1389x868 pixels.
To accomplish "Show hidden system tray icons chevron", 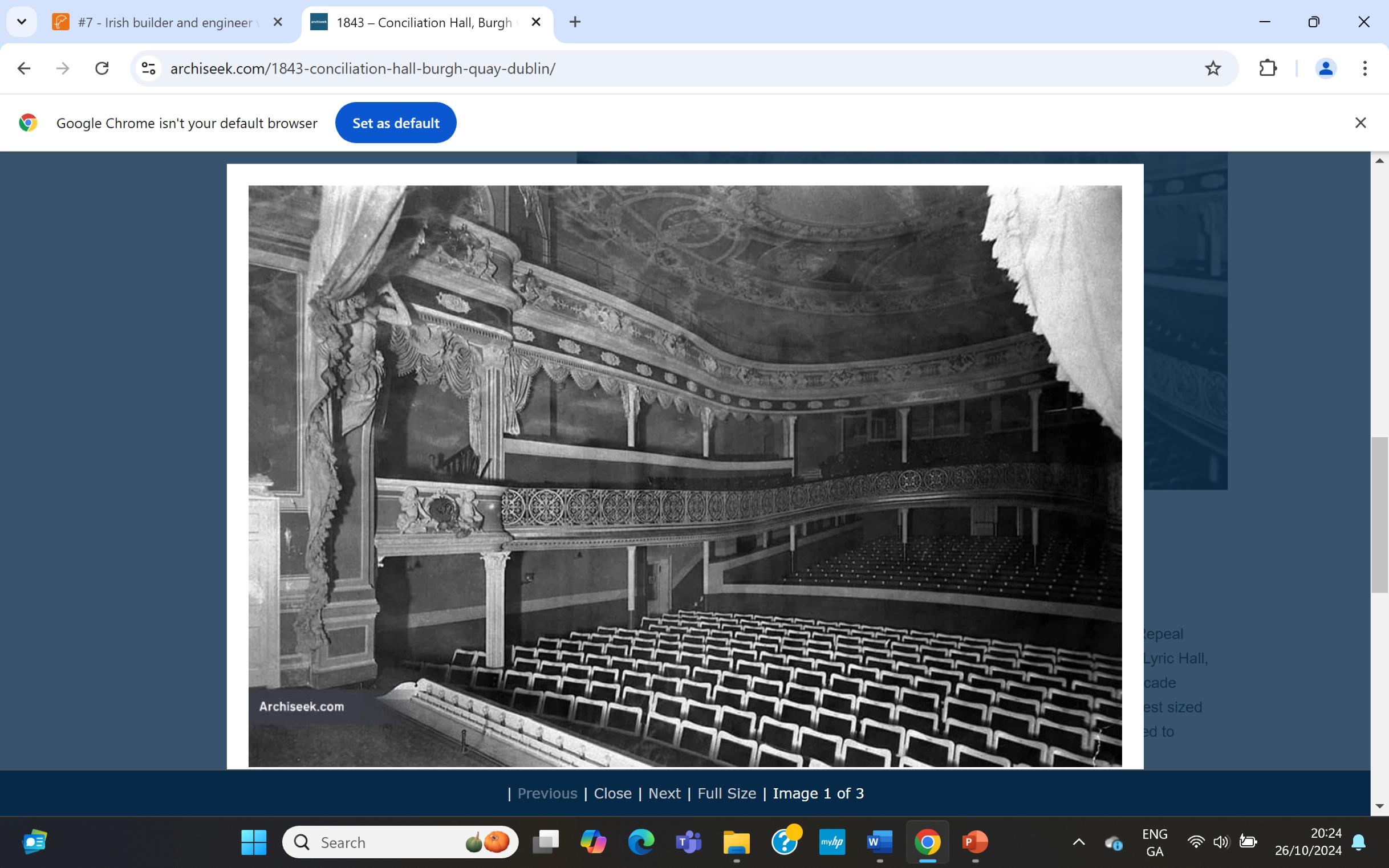I will (1078, 842).
